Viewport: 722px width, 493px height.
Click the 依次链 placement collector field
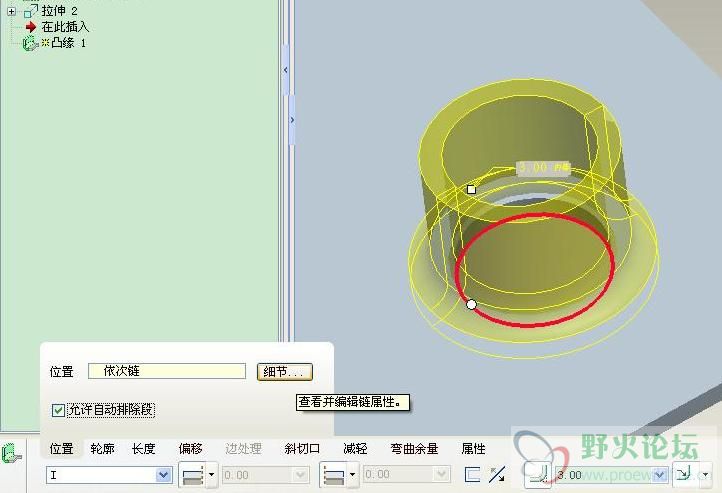(167, 371)
